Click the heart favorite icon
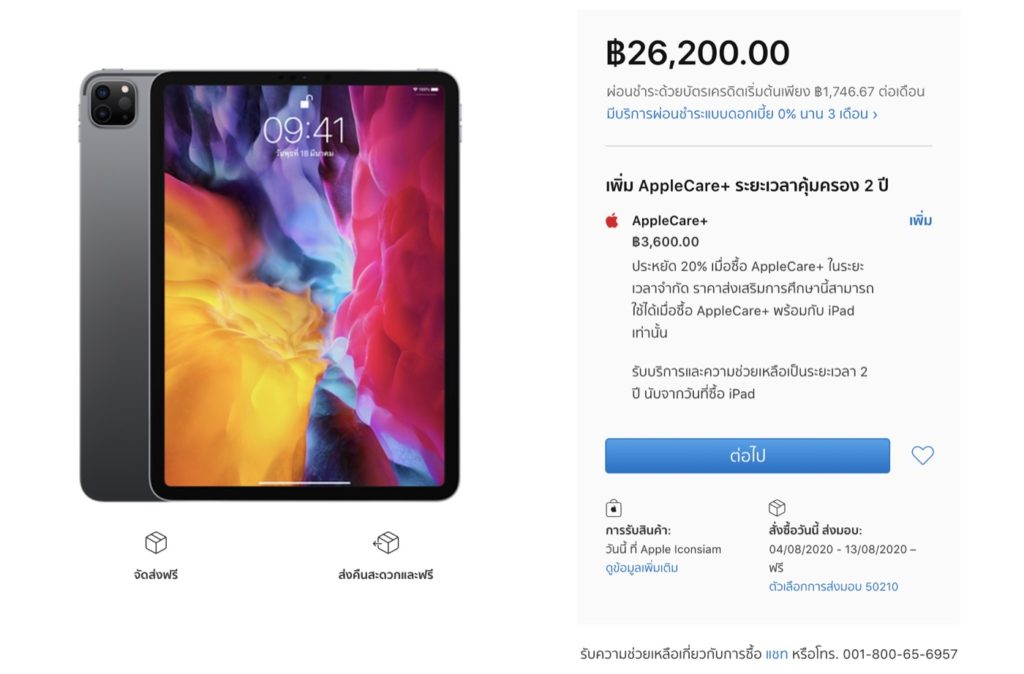 pos(922,455)
